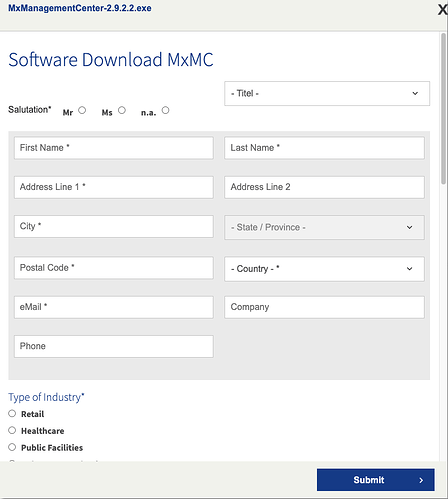Image resolution: width=448 pixels, height=499 pixels.
Task: Open the Titel dropdown
Action: coord(327,93)
